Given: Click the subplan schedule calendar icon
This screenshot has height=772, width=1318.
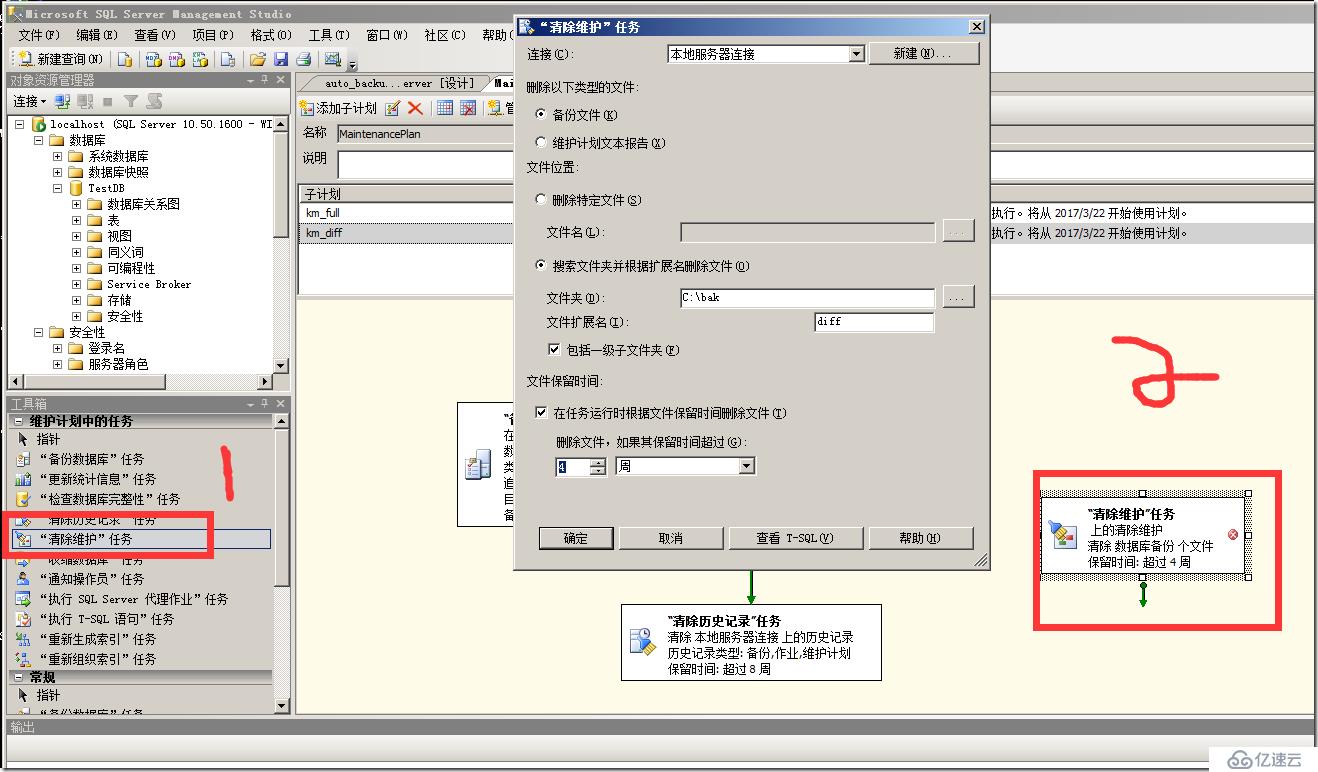Looking at the screenshot, I should [445, 108].
